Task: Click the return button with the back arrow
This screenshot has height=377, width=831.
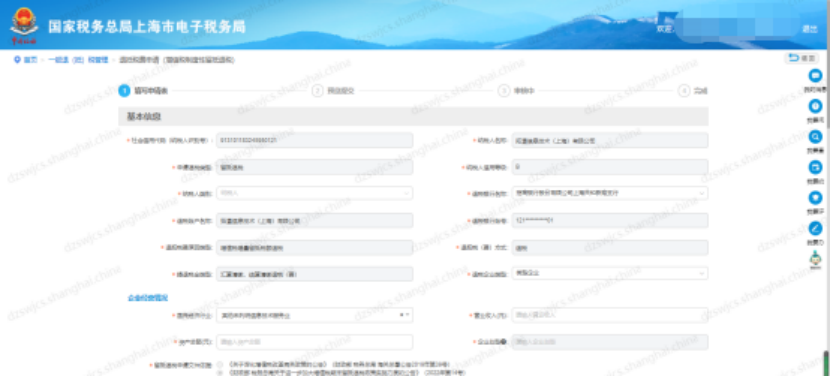Action: 801,58
